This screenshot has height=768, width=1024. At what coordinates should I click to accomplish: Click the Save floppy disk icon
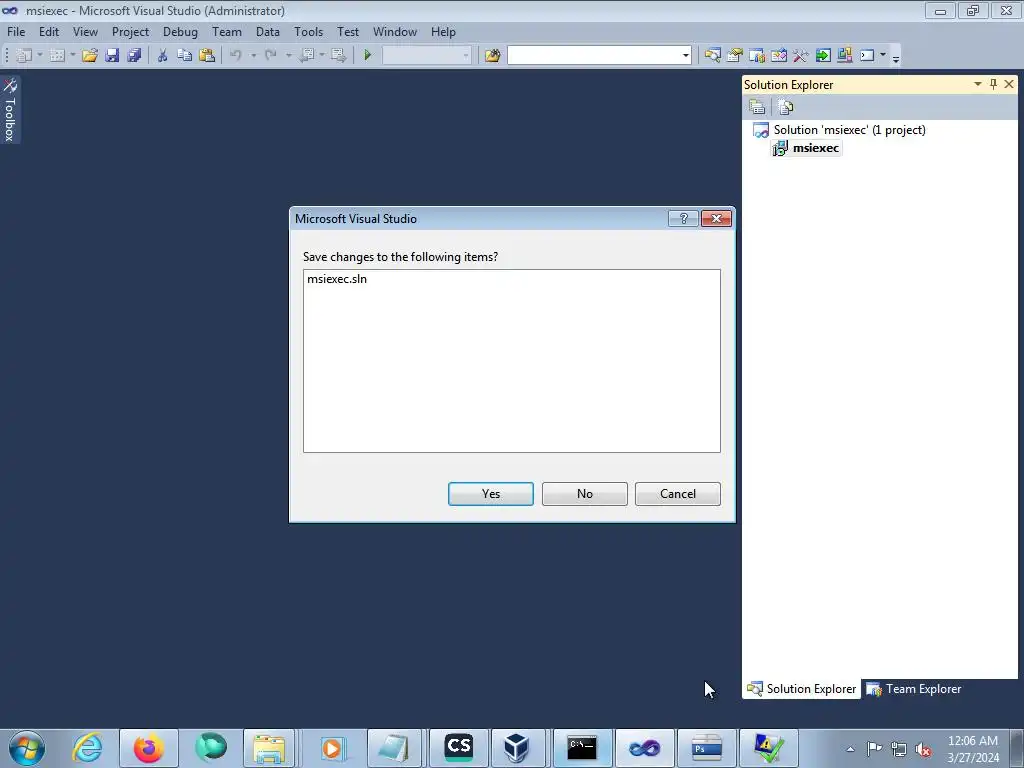coord(112,56)
